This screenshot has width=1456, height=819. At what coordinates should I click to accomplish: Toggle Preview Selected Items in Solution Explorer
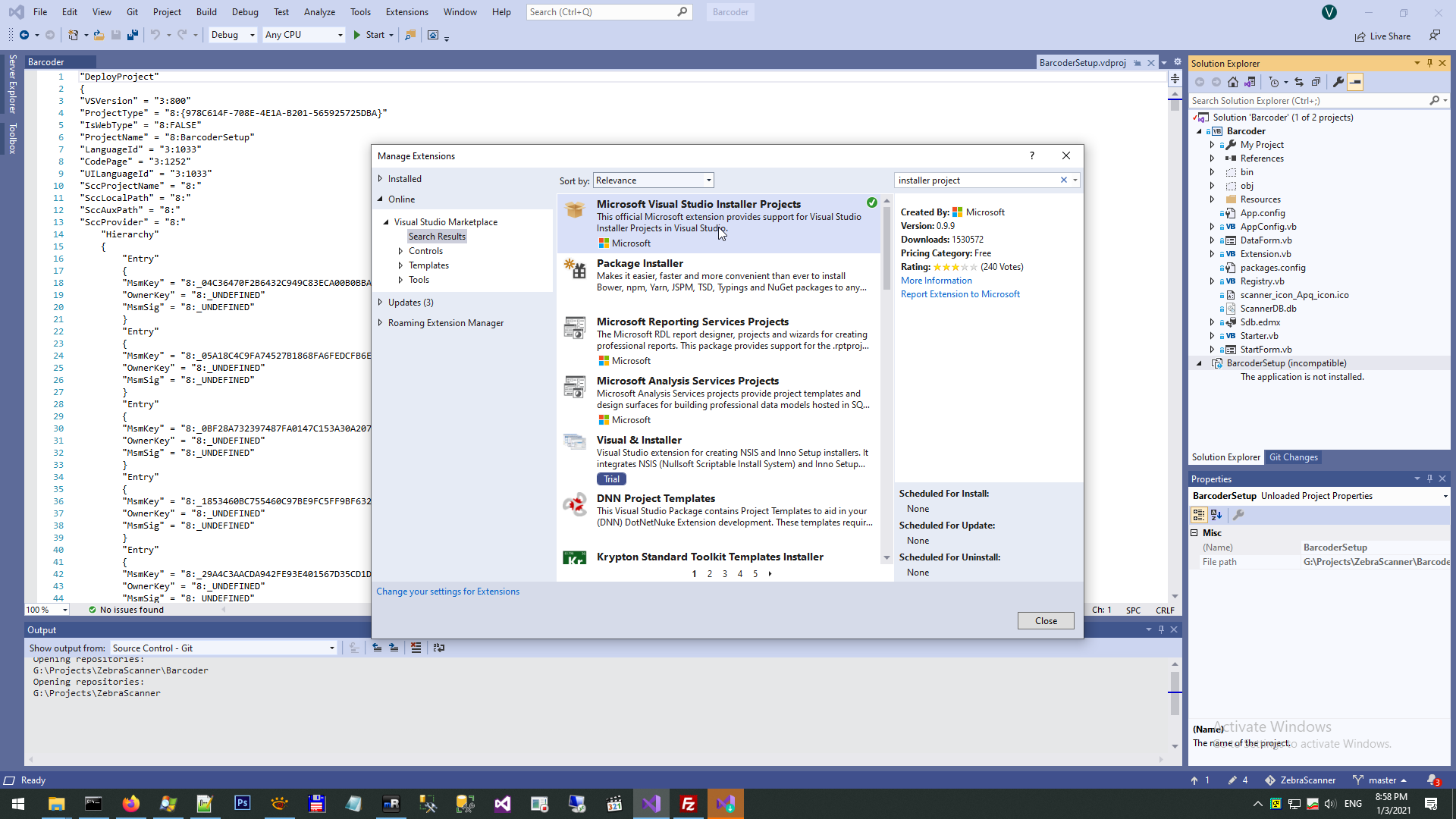click(x=1355, y=82)
